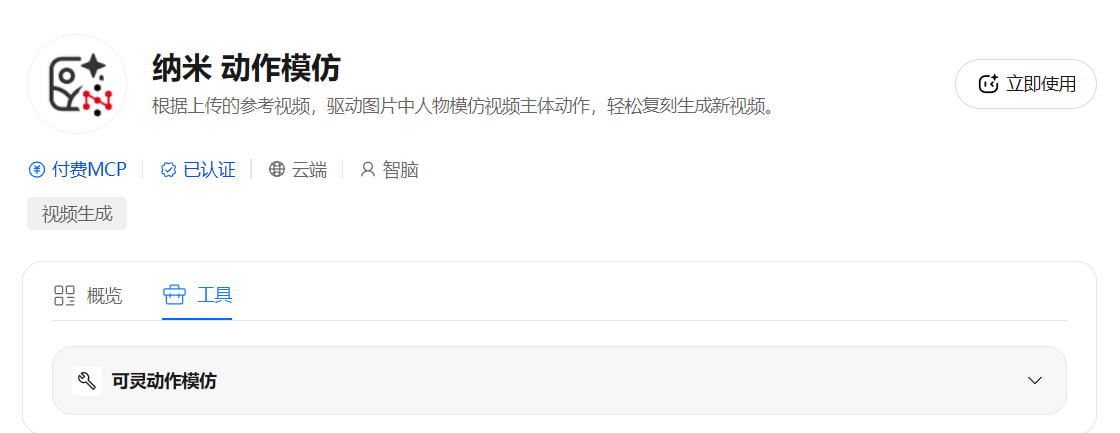Click the 已认证 label
This screenshot has width=1120, height=433.
click(209, 170)
